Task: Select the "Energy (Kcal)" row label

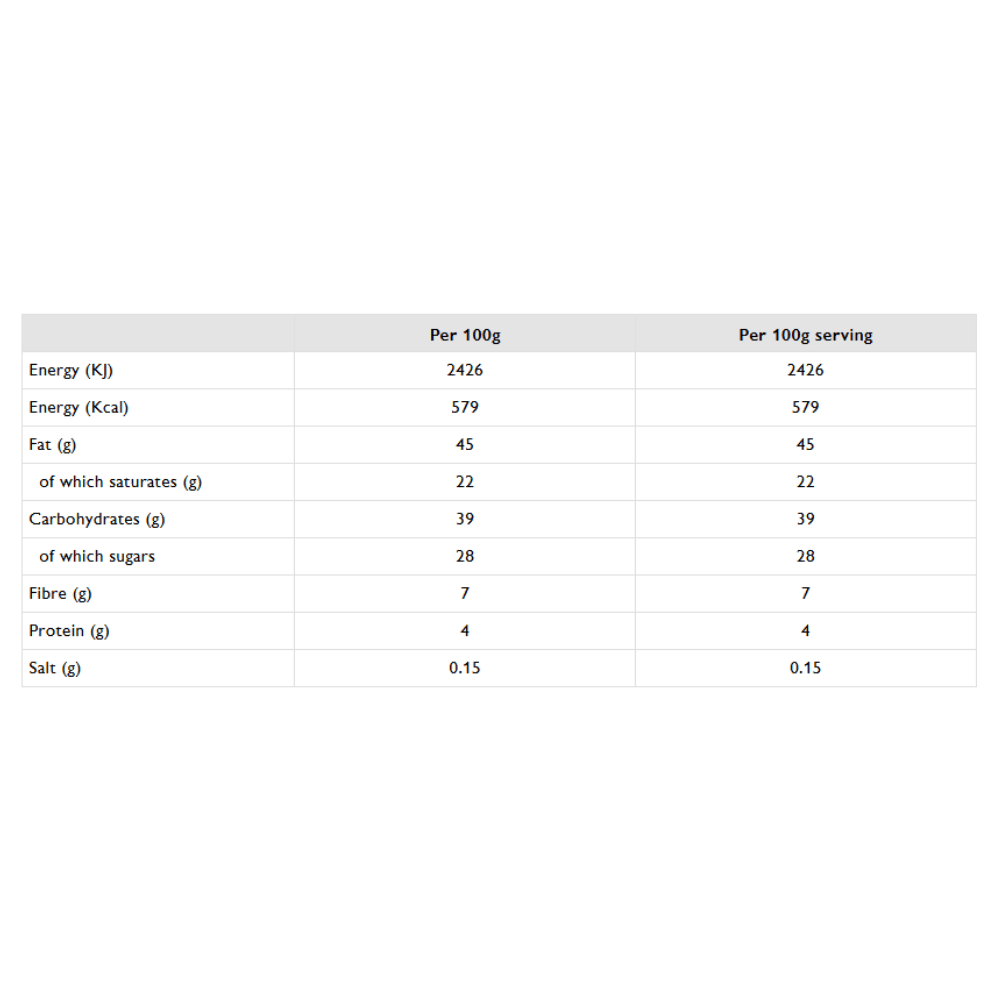Action: tap(79, 407)
